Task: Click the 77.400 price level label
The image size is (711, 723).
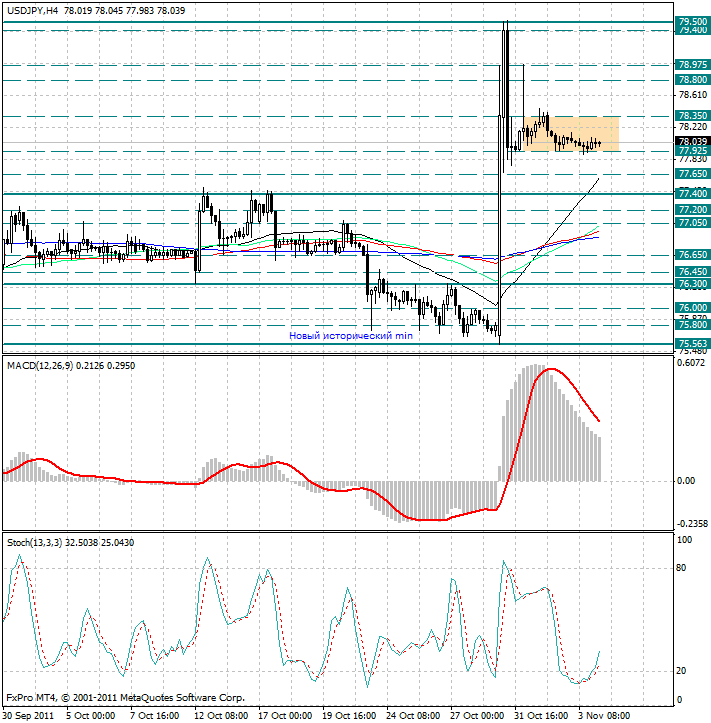Action: click(693, 194)
